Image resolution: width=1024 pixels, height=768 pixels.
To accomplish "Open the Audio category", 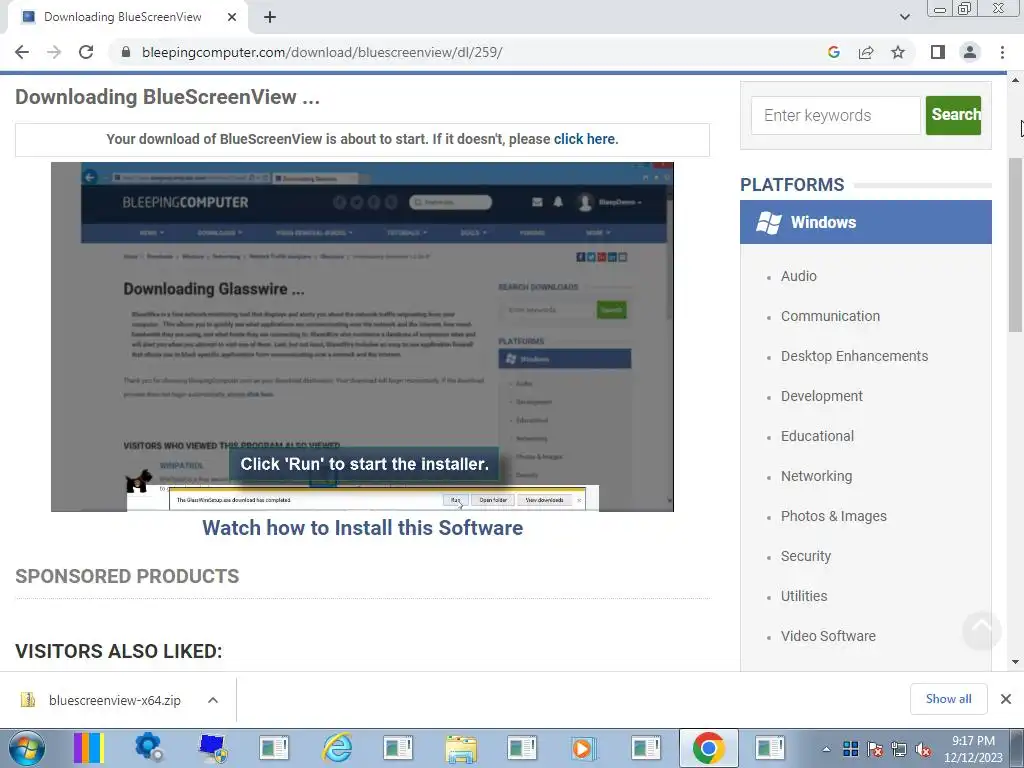I will pos(799,276).
